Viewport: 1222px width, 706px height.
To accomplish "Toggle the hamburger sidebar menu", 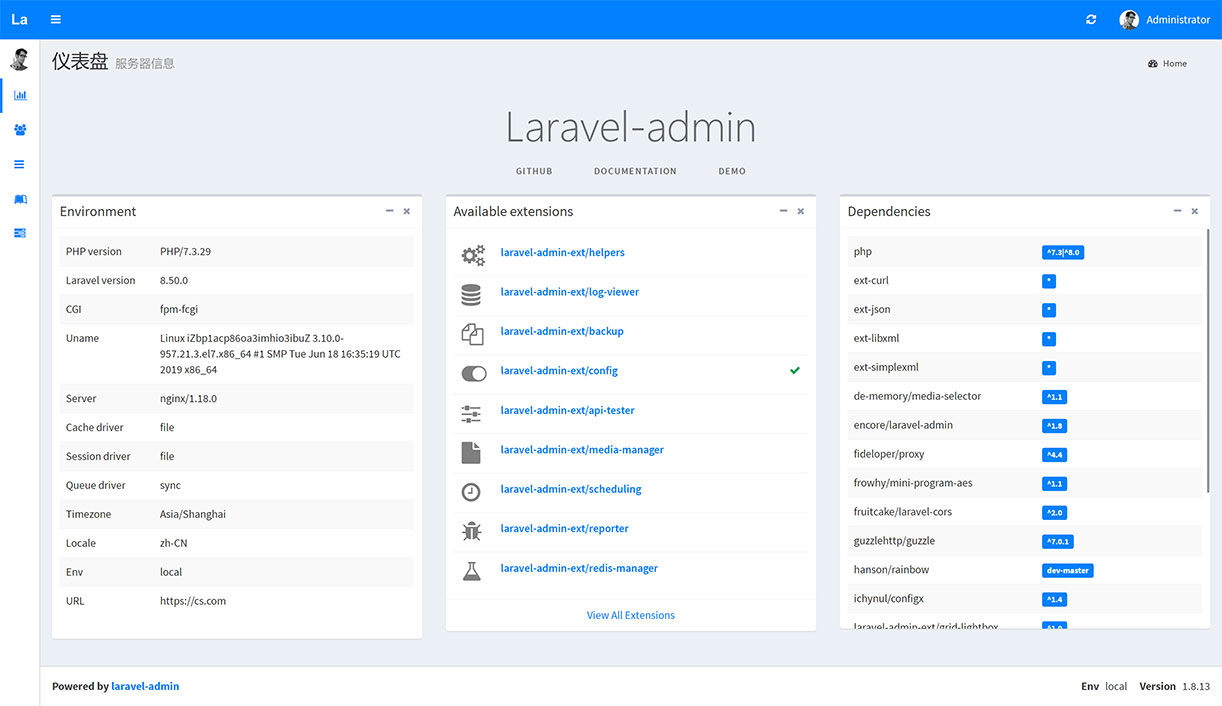I will pyautogui.click(x=56, y=19).
